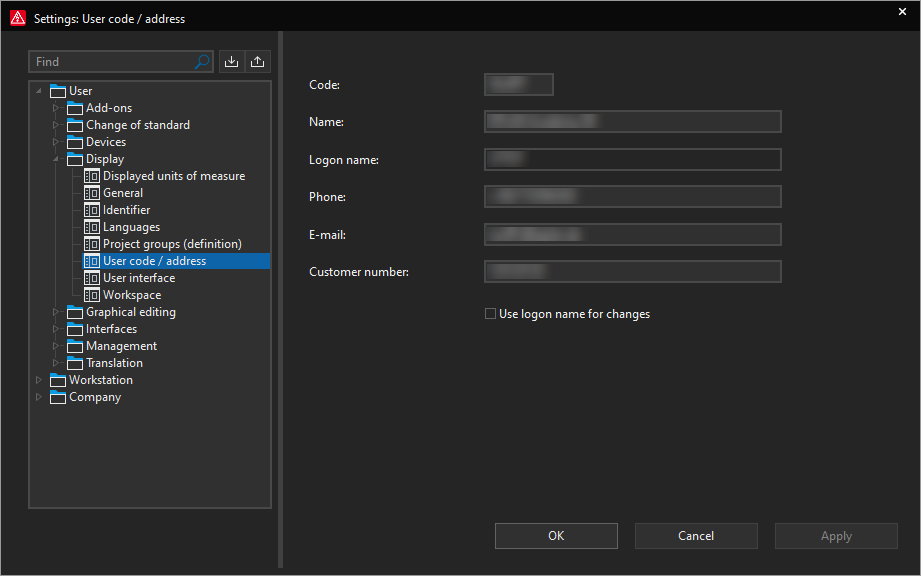Select Displayed units of measure

coord(173,176)
